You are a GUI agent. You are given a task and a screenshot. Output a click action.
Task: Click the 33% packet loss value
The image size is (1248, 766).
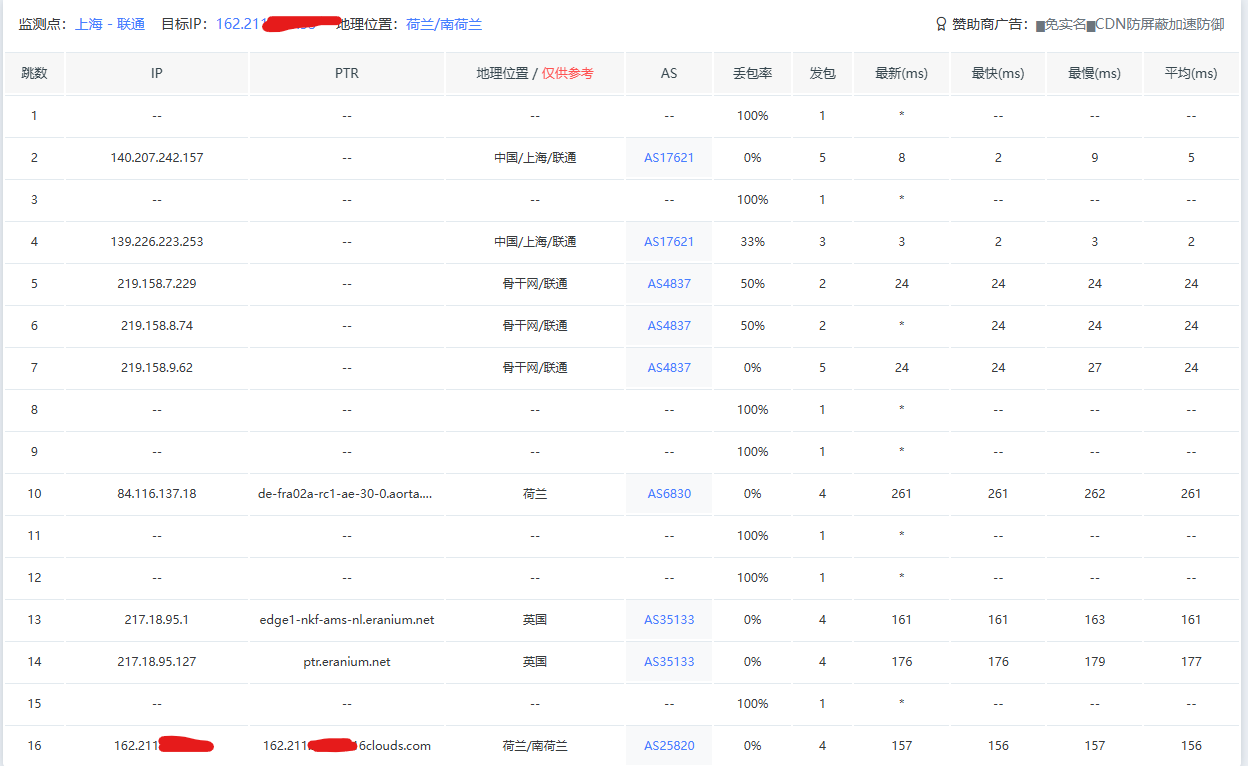coord(753,242)
